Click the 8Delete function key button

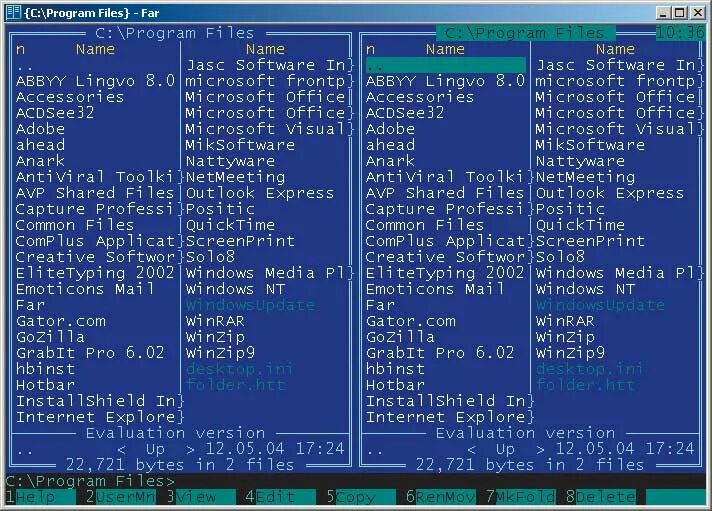(600, 497)
